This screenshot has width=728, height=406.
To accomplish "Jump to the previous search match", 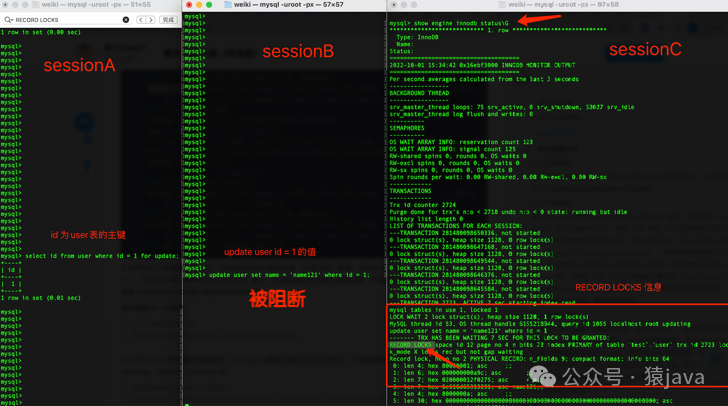I will pyautogui.click(x=141, y=20).
